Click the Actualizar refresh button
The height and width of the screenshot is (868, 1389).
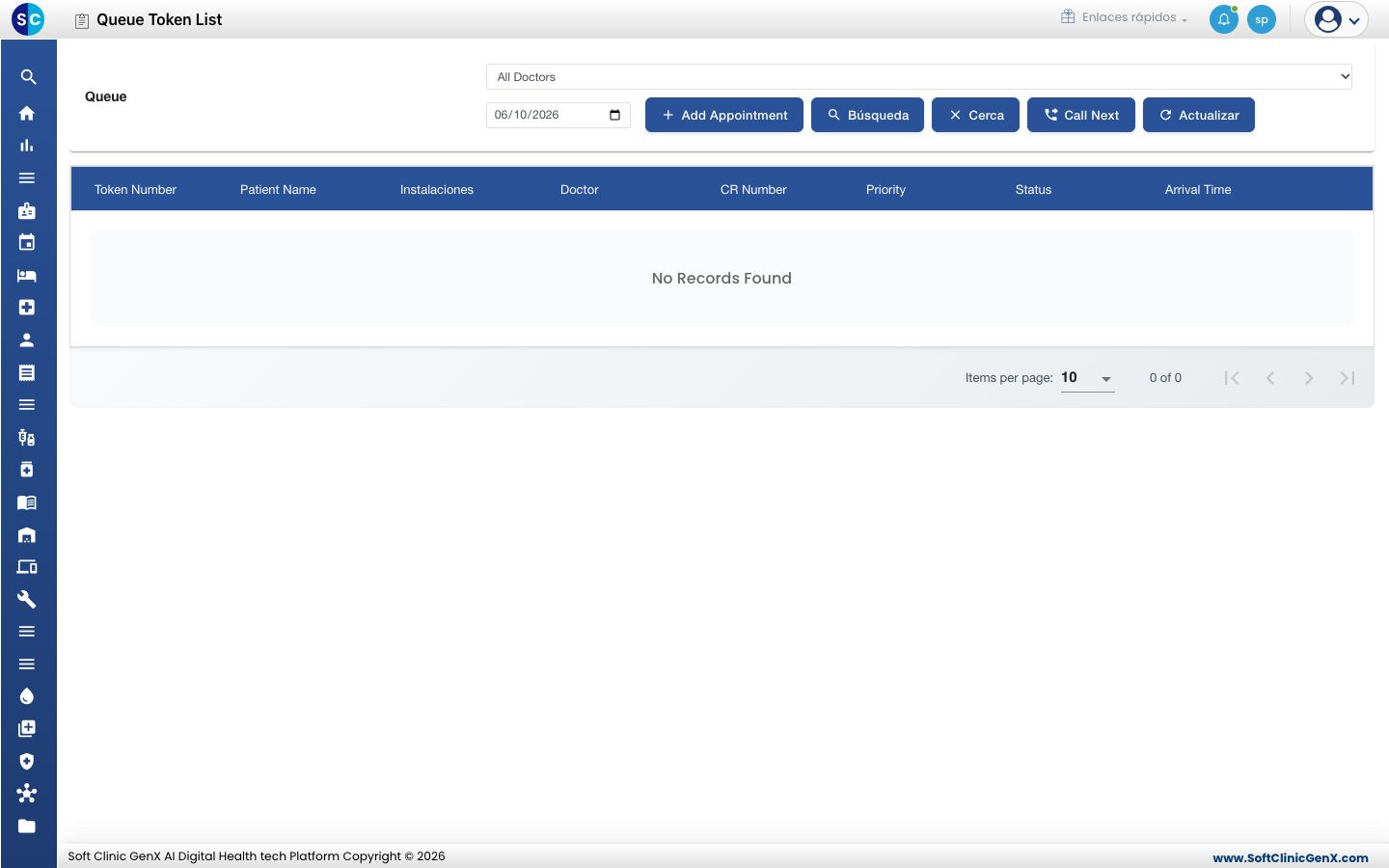click(1199, 115)
